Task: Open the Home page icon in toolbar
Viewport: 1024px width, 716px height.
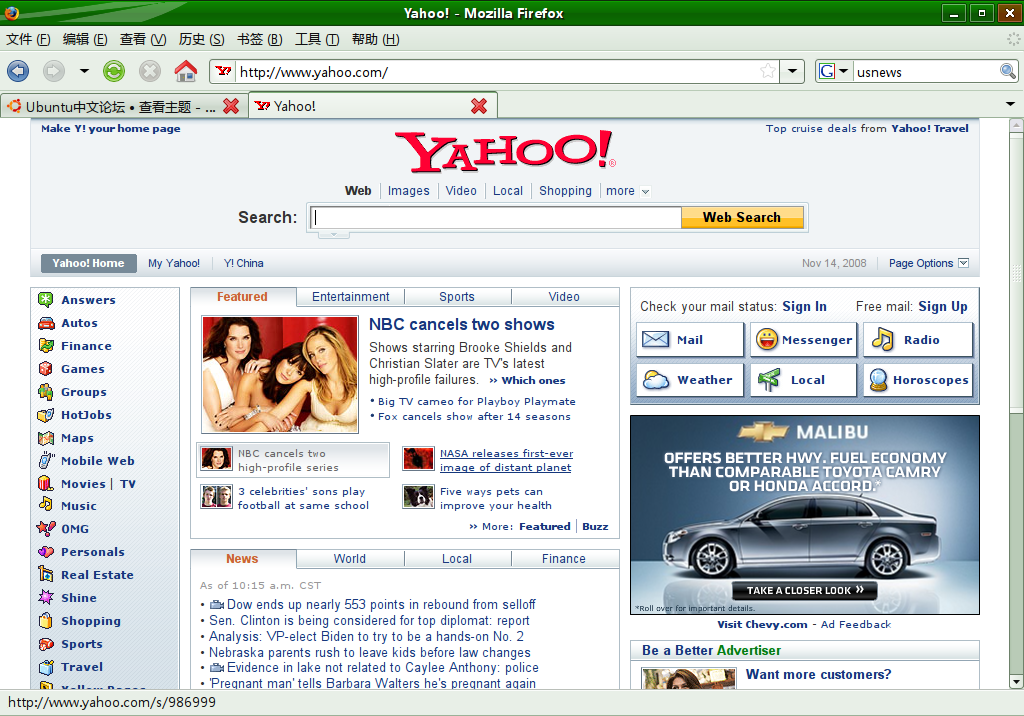Action: [x=185, y=71]
